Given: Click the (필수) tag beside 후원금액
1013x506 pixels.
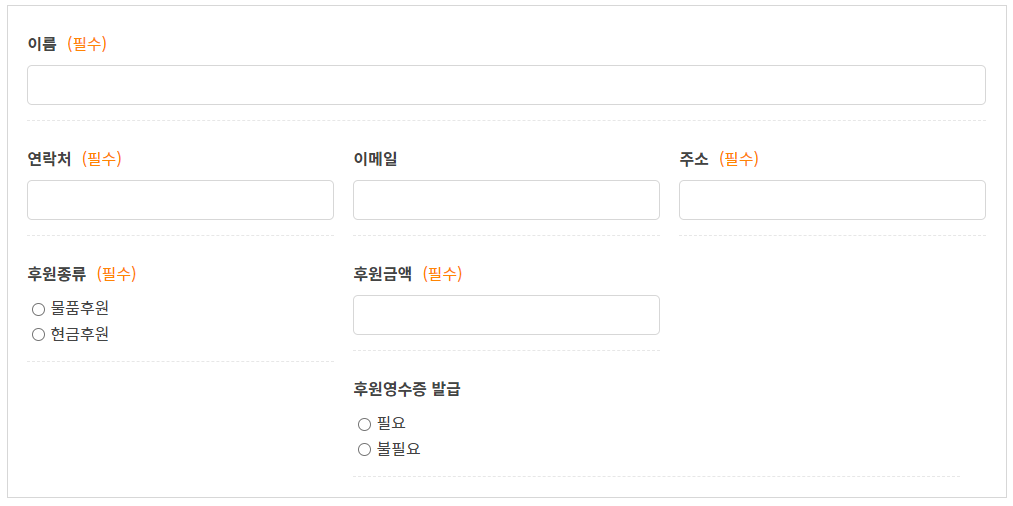Looking at the screenshot, I should [x=442, y=274].
